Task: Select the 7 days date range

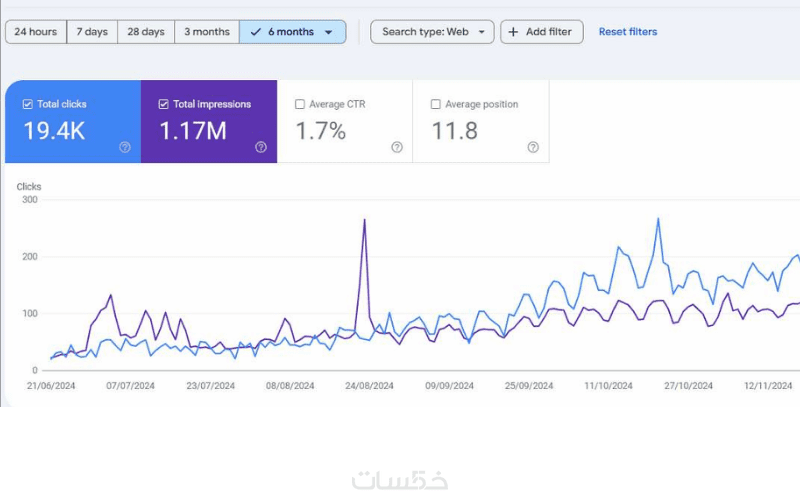Action: 92,32
